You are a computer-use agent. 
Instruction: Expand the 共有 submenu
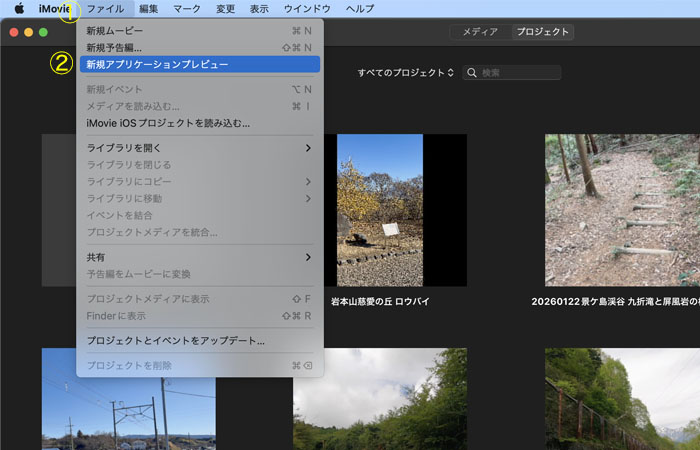[x=200, y=257]
